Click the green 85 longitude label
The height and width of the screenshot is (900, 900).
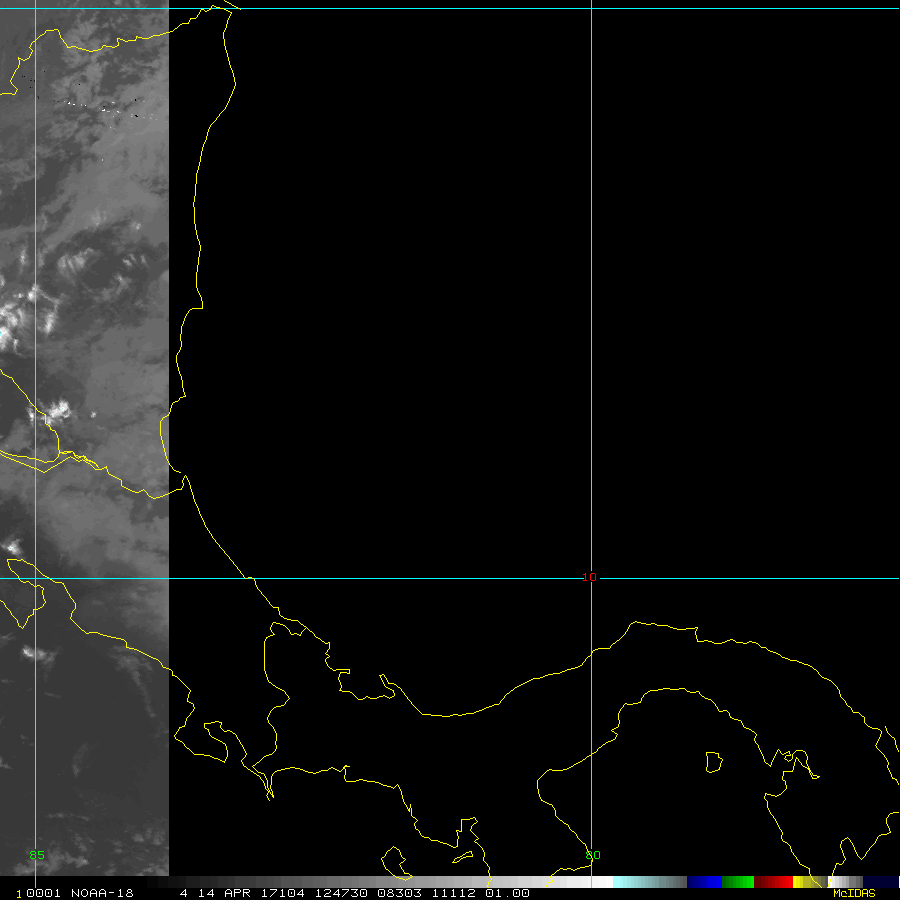pyautogui.click(x=37, y=855)
